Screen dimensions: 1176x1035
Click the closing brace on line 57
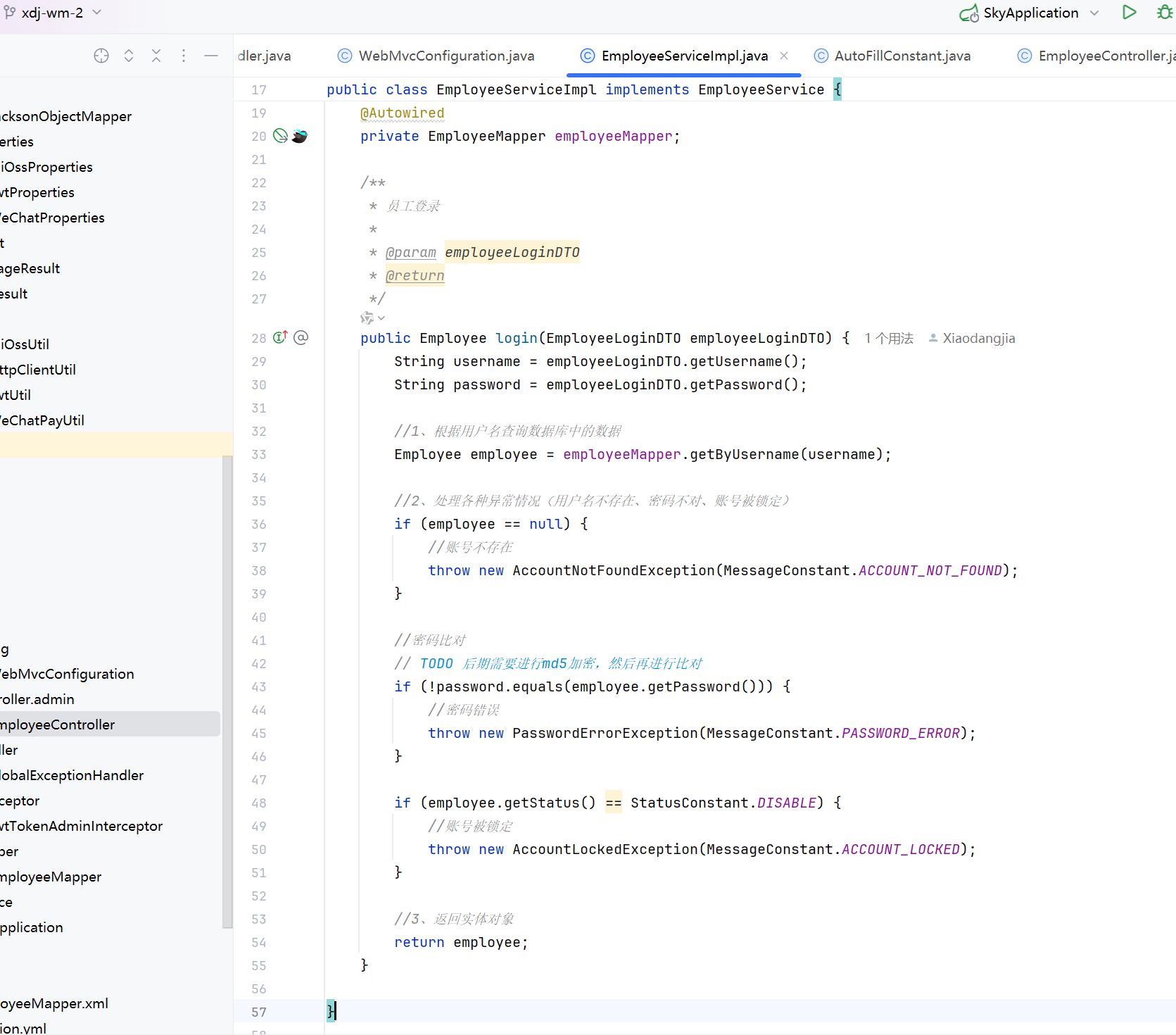(331, 1012)
